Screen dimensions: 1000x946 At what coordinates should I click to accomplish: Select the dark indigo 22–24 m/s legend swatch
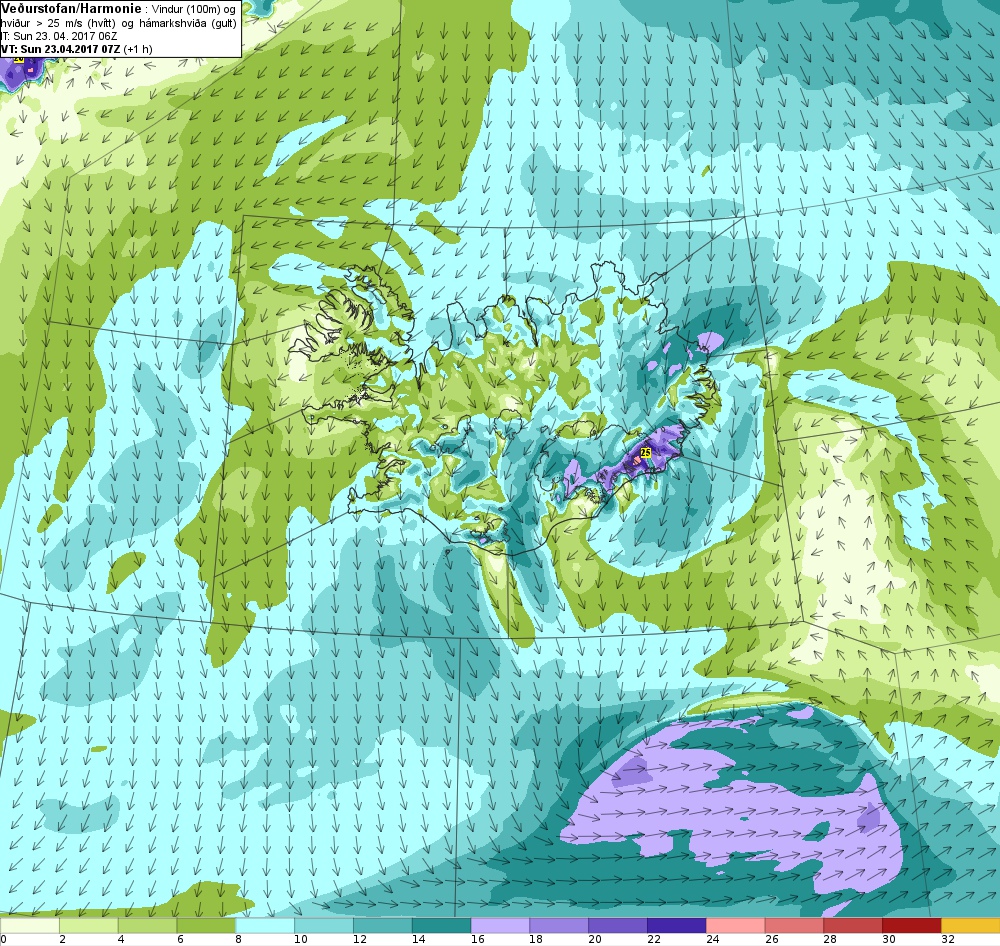coord(677,925)
